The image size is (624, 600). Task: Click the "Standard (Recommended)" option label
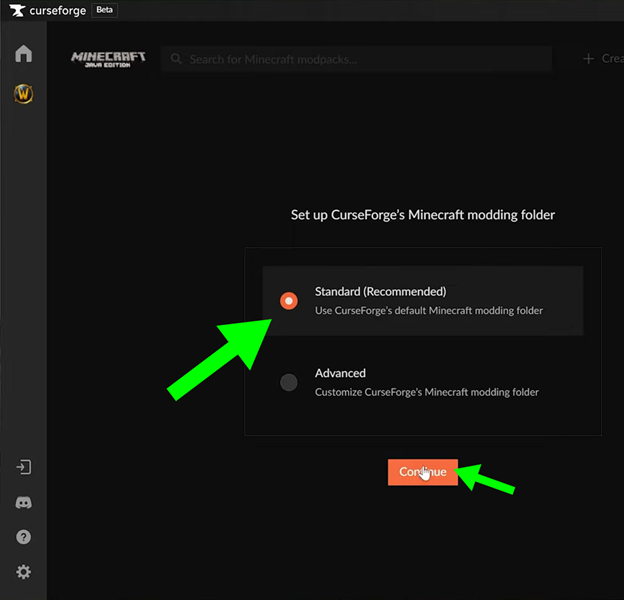(x=380, y=292)
